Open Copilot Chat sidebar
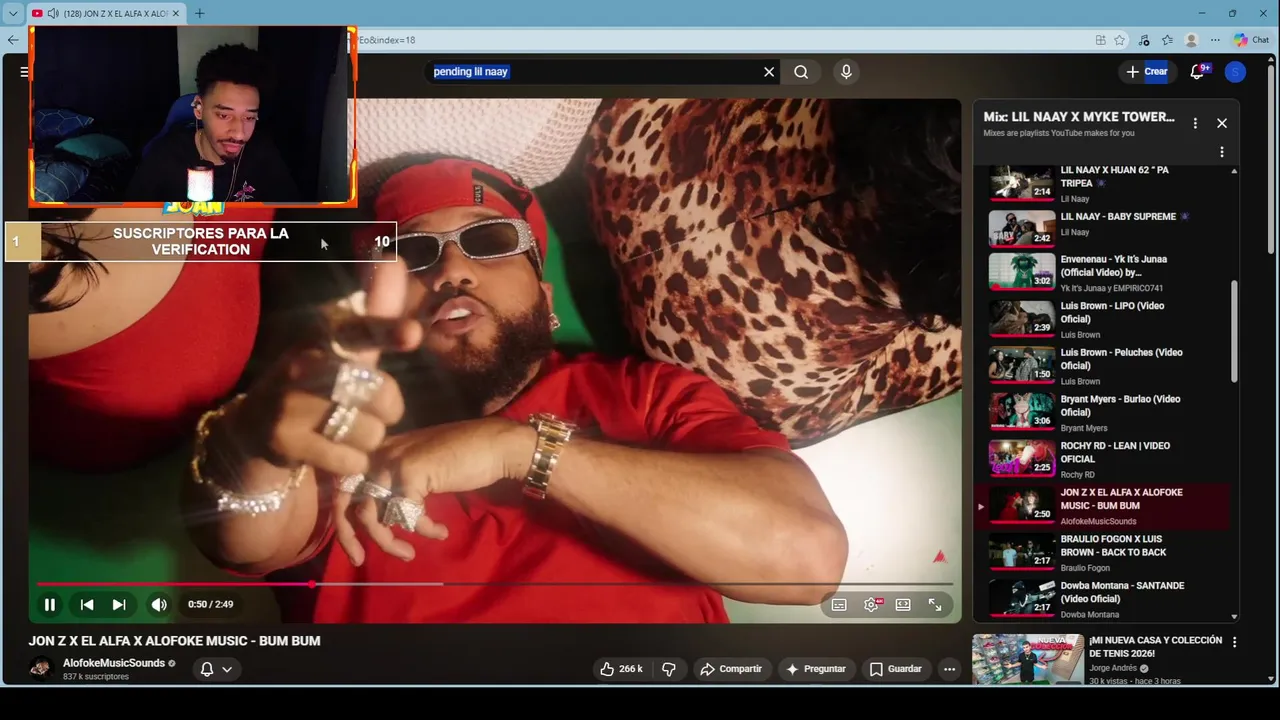The height and width of the screenshot is (720, 1280). pos(1251,40)
